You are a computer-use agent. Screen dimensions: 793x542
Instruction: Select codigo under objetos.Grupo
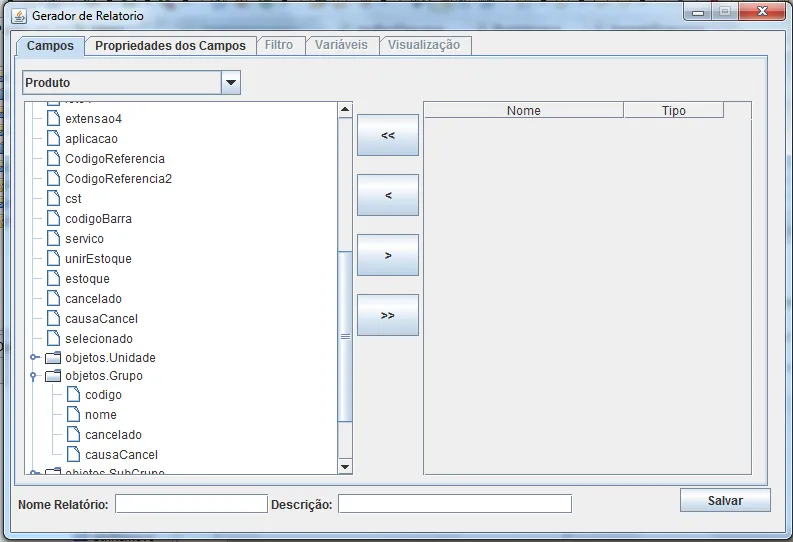[x=103, y=395]
